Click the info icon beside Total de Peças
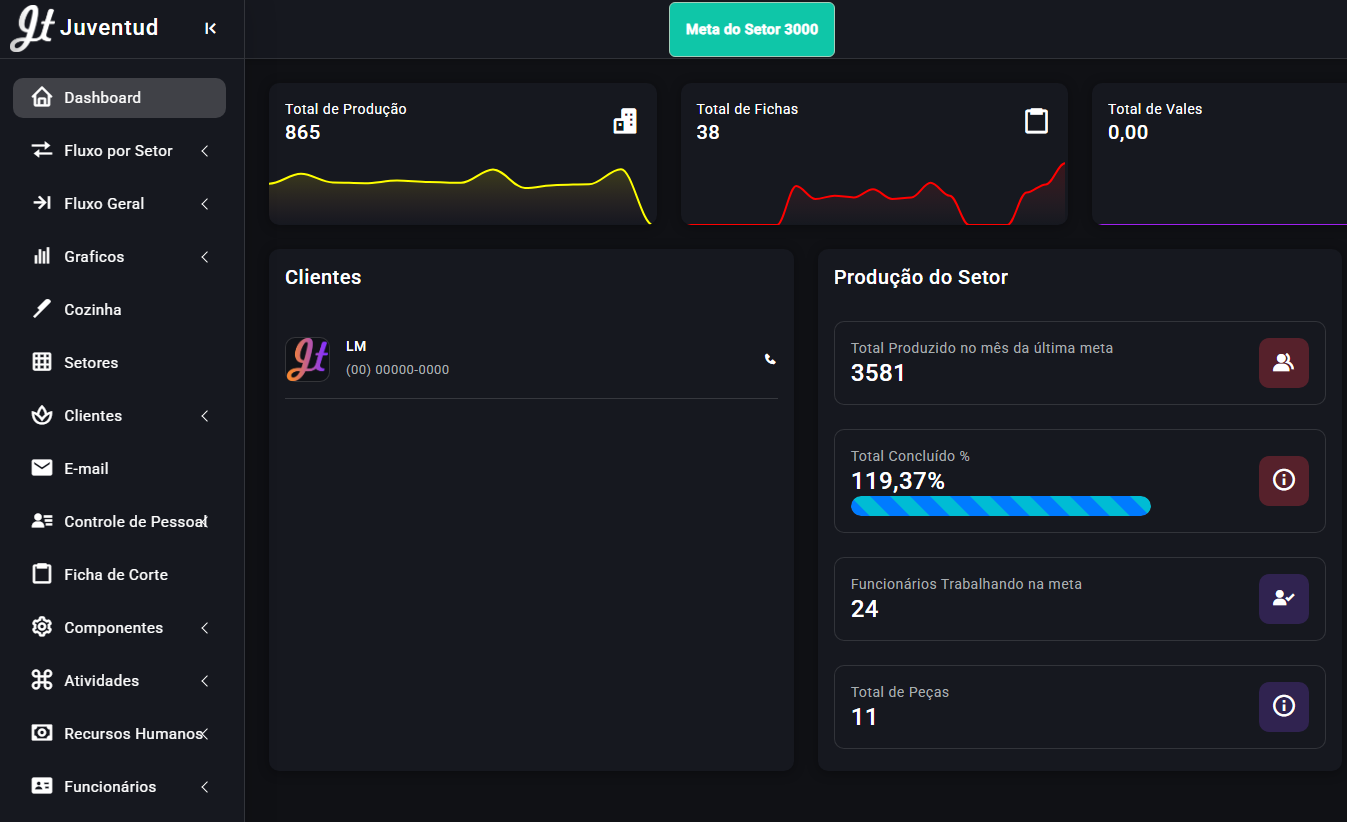 point(1283,706)
